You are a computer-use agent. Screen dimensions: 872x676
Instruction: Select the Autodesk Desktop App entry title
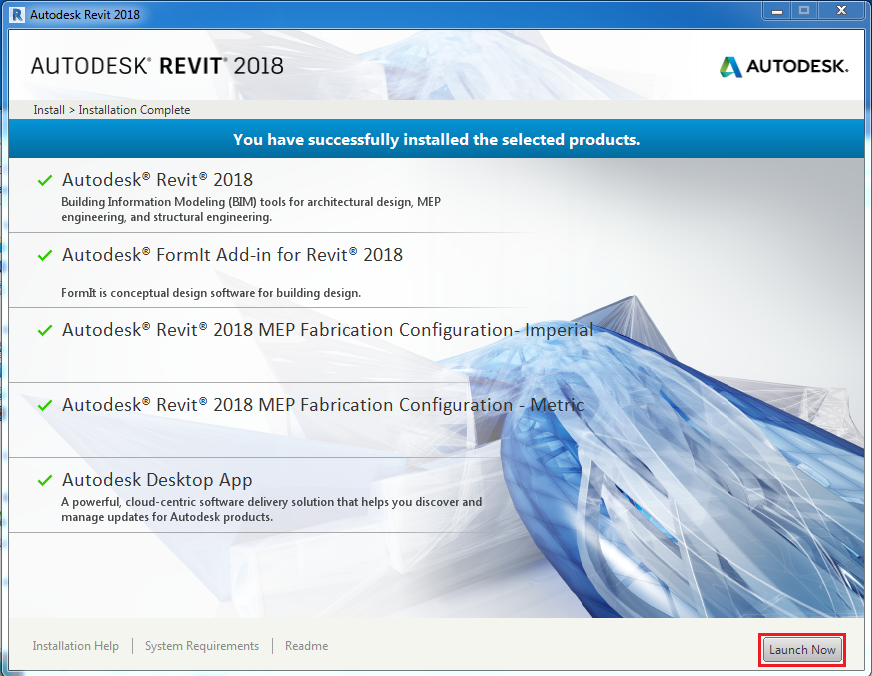(x=157, y=480)
